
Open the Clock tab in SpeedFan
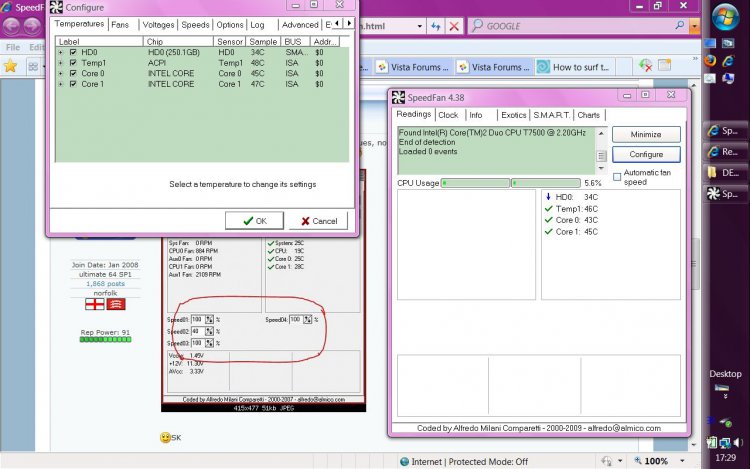tap(448, 115)
